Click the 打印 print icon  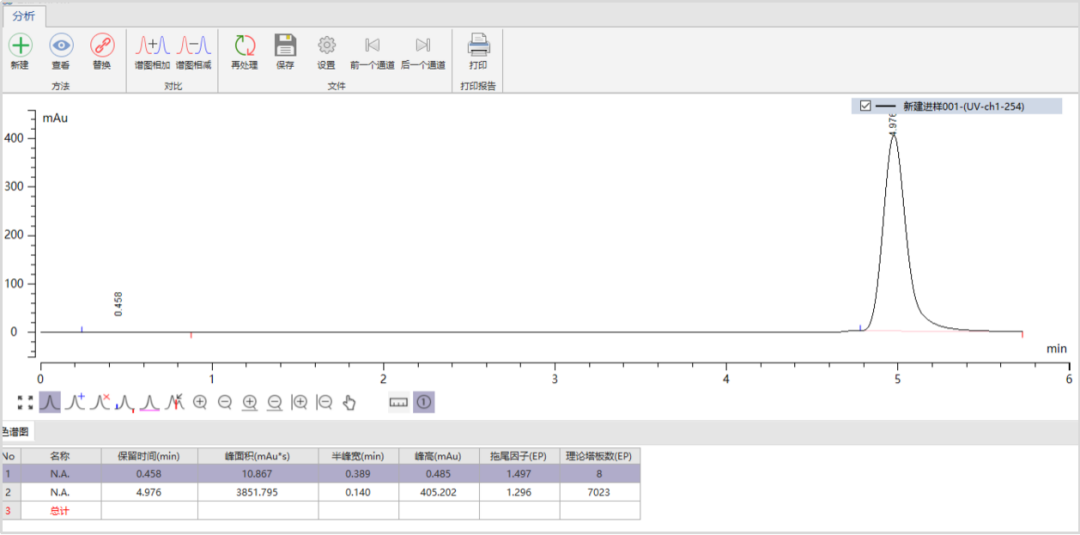point(479,45)
